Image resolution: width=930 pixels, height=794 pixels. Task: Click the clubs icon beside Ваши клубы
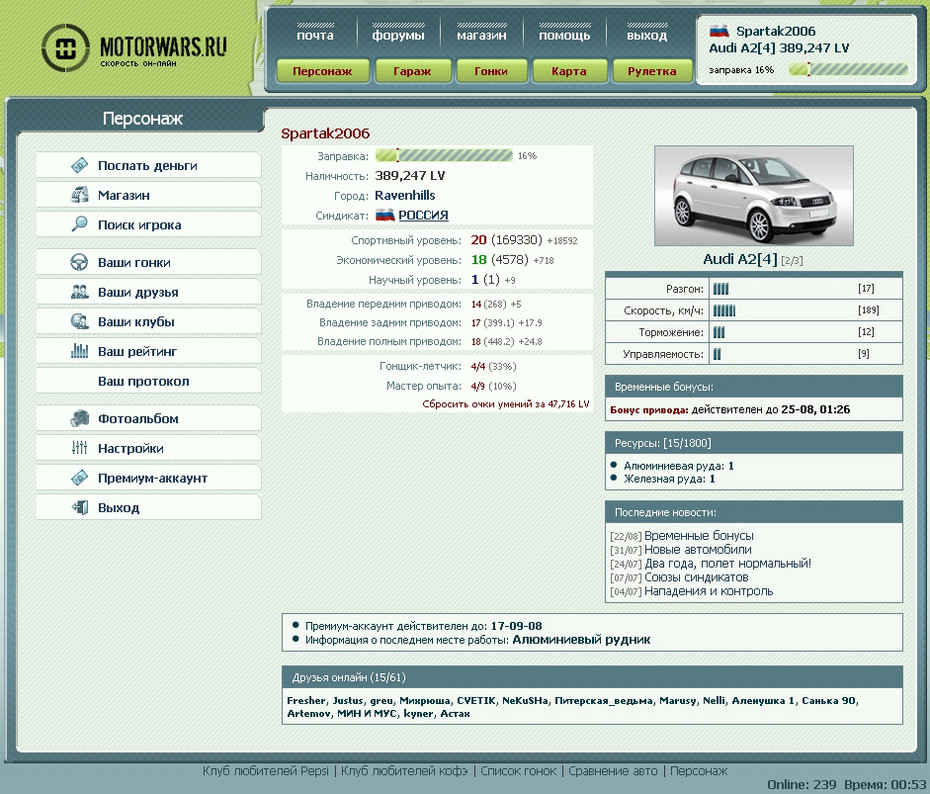click(79, 321)
